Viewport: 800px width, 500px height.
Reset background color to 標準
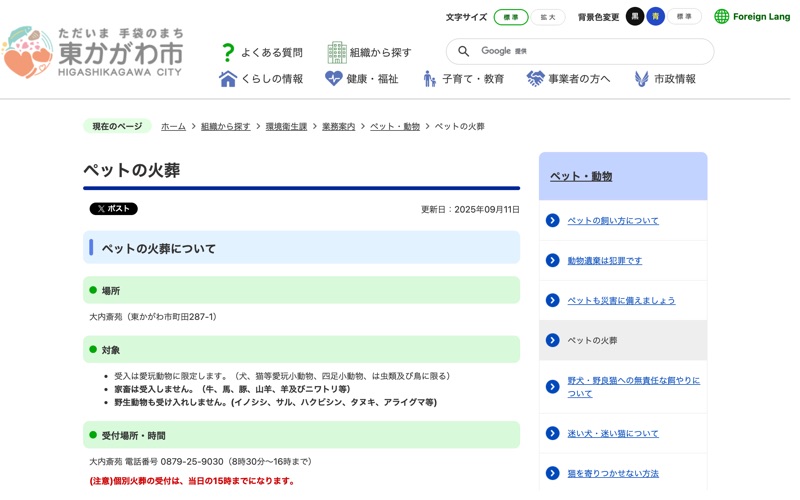[x=684, y=16]
